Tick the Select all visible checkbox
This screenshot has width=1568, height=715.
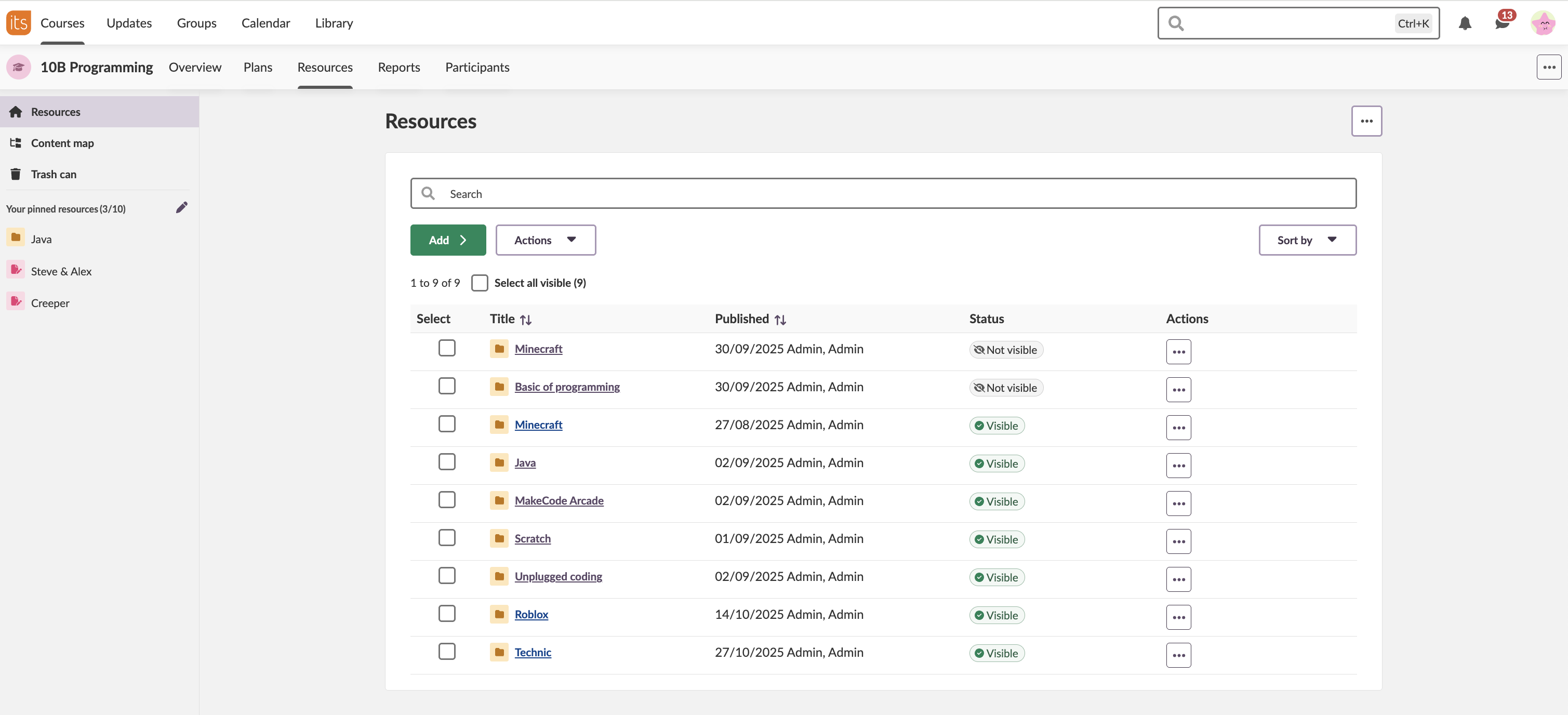(480, 283)
